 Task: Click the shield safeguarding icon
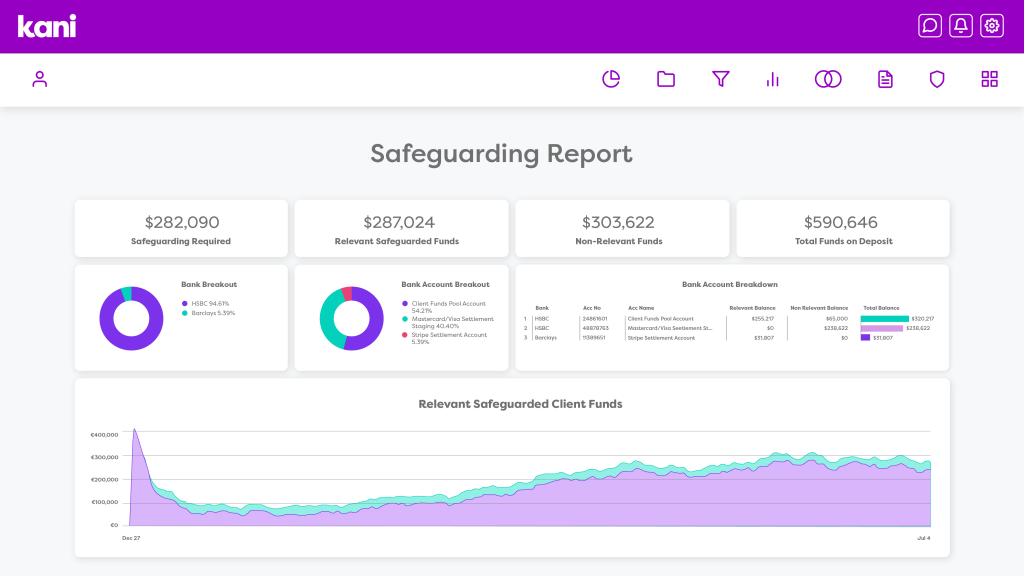pyautogui.click(x=937, y=79)
